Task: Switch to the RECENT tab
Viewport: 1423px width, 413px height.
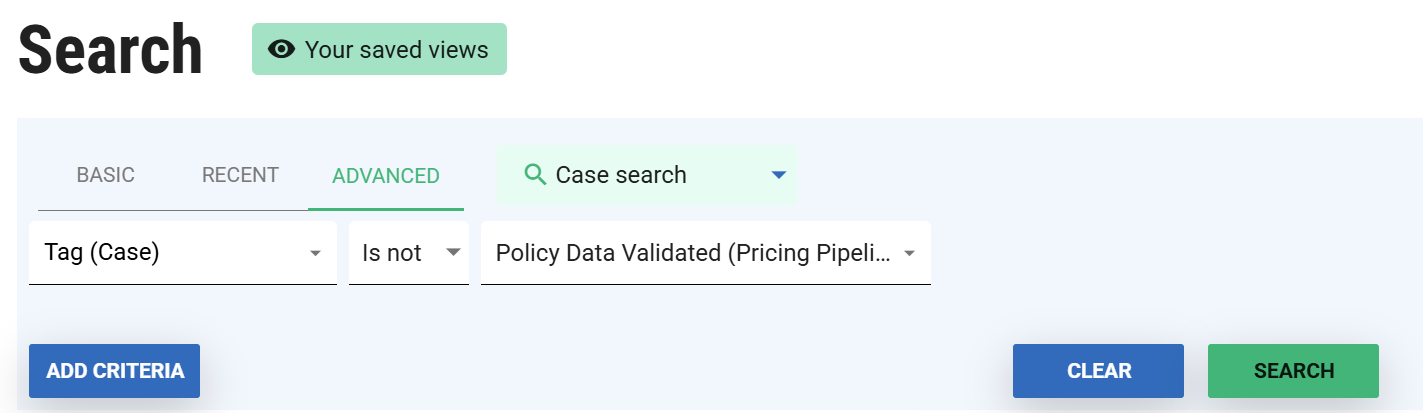Action: (x=240, y=175)
